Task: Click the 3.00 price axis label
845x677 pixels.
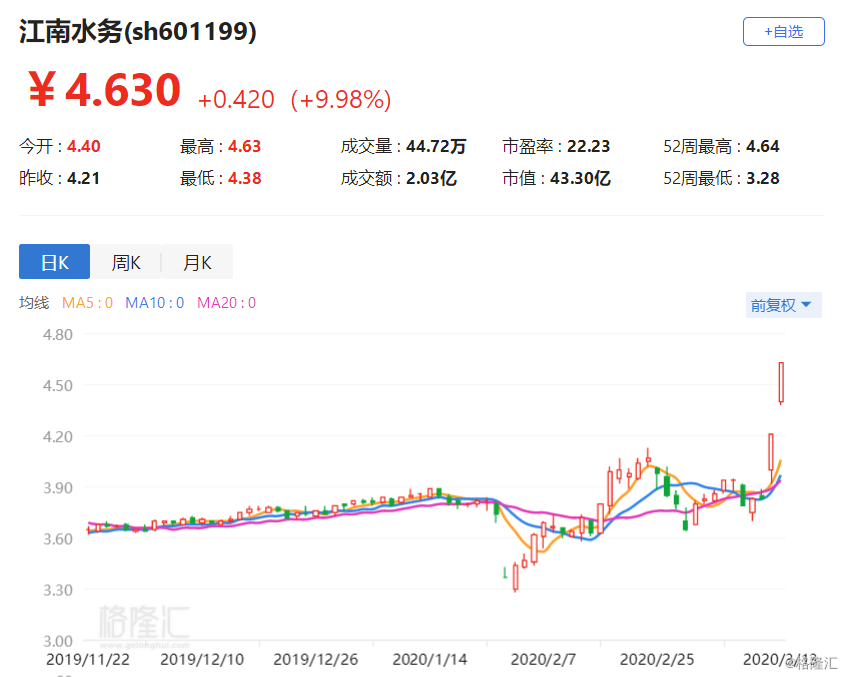Action: (58, 641)
